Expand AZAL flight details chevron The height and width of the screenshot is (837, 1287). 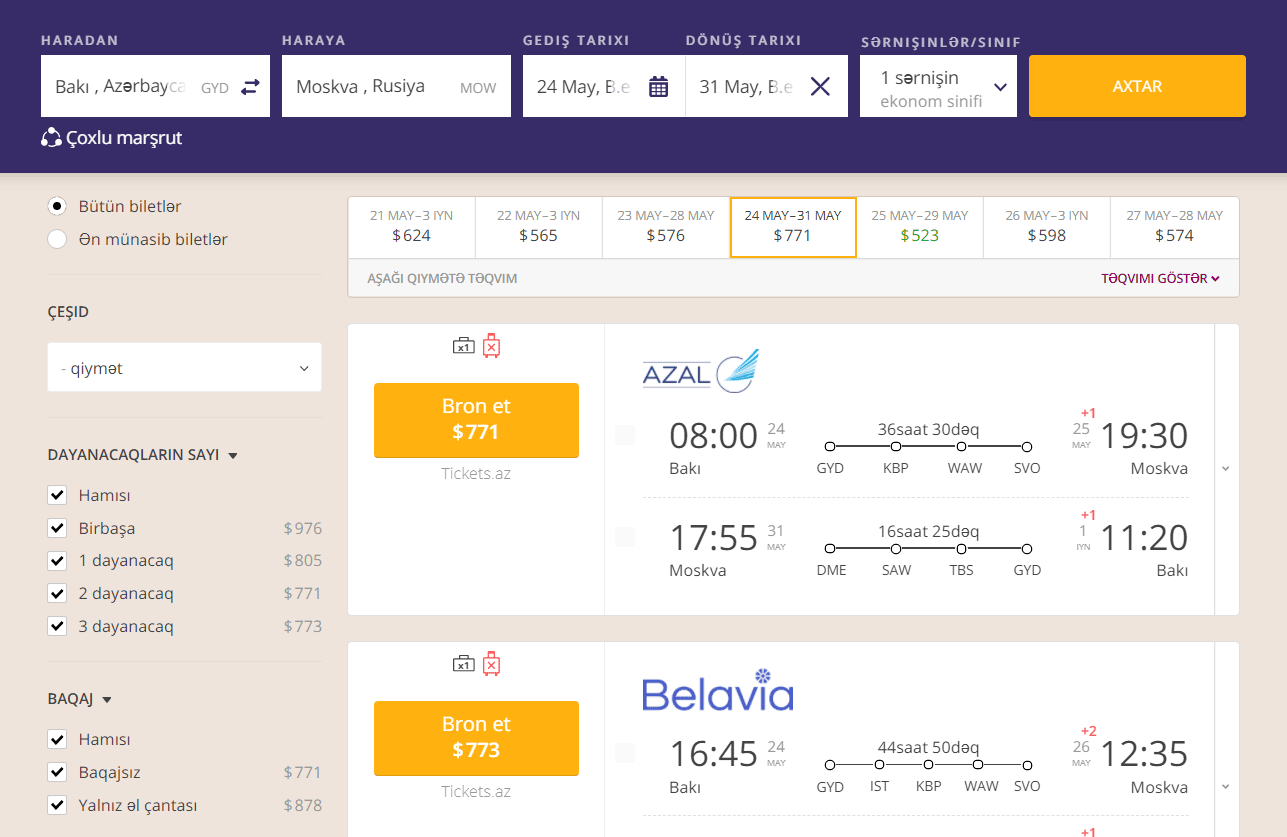pos(1226,469)
